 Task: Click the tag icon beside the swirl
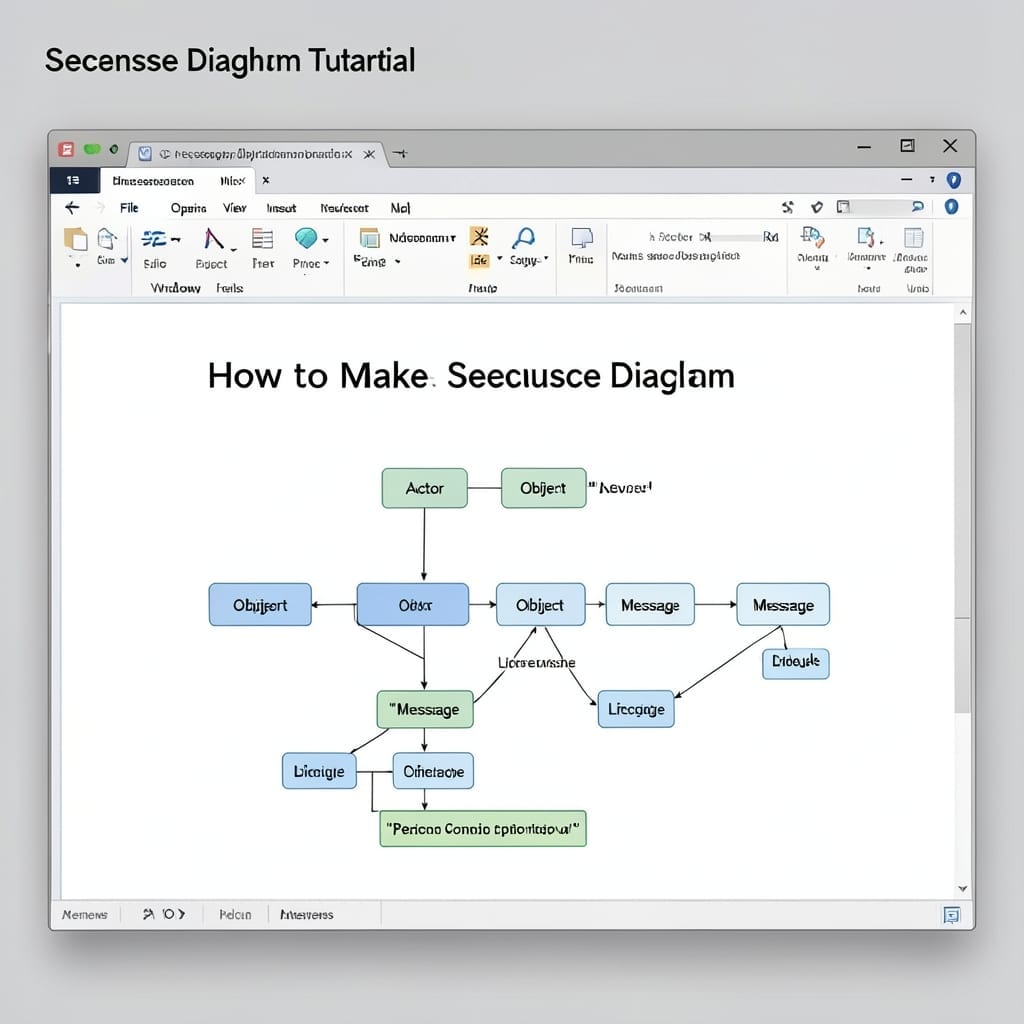coord(816,208)
